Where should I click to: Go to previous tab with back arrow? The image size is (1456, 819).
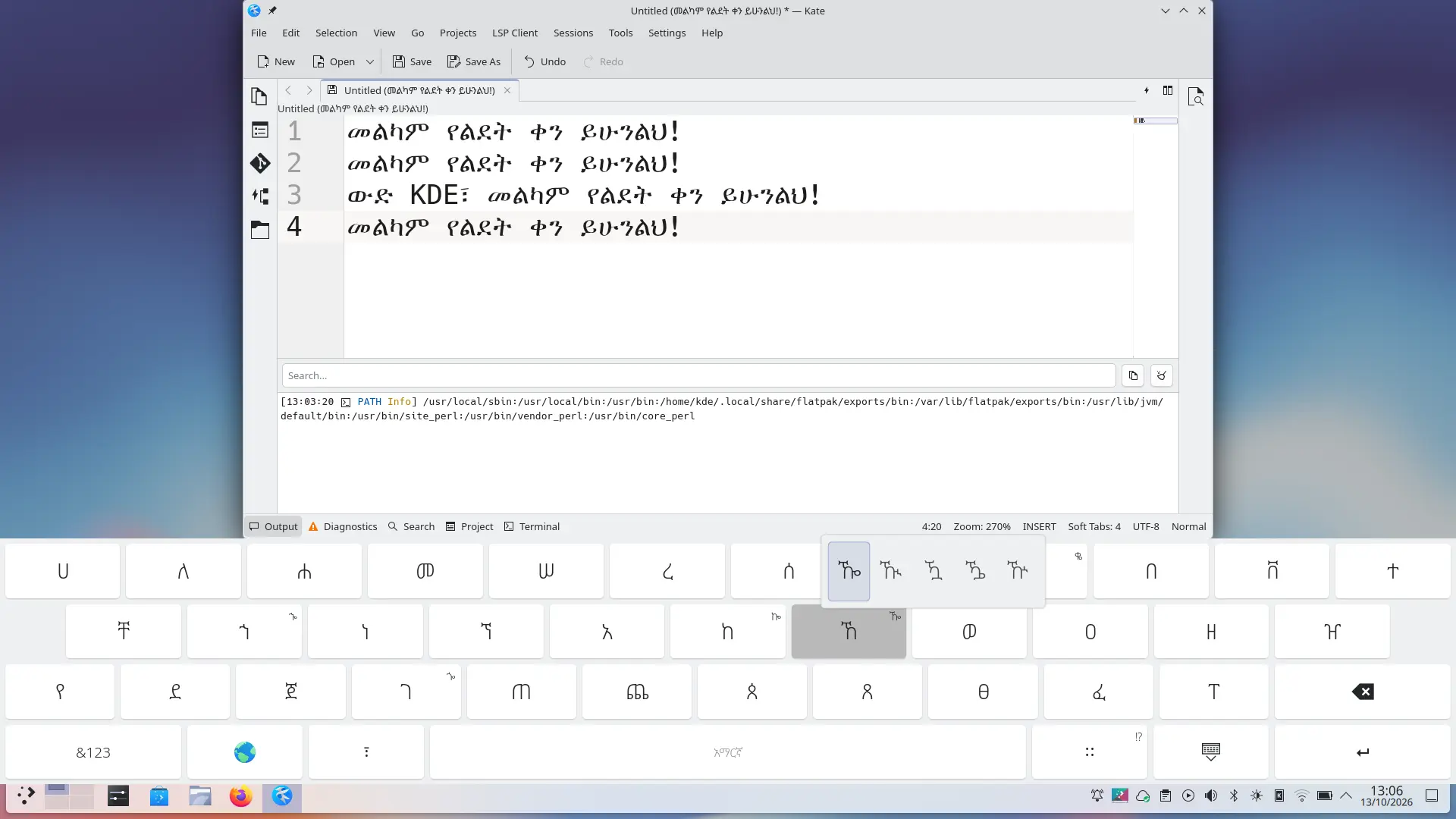pyautogui.click(x=288, y=90)
